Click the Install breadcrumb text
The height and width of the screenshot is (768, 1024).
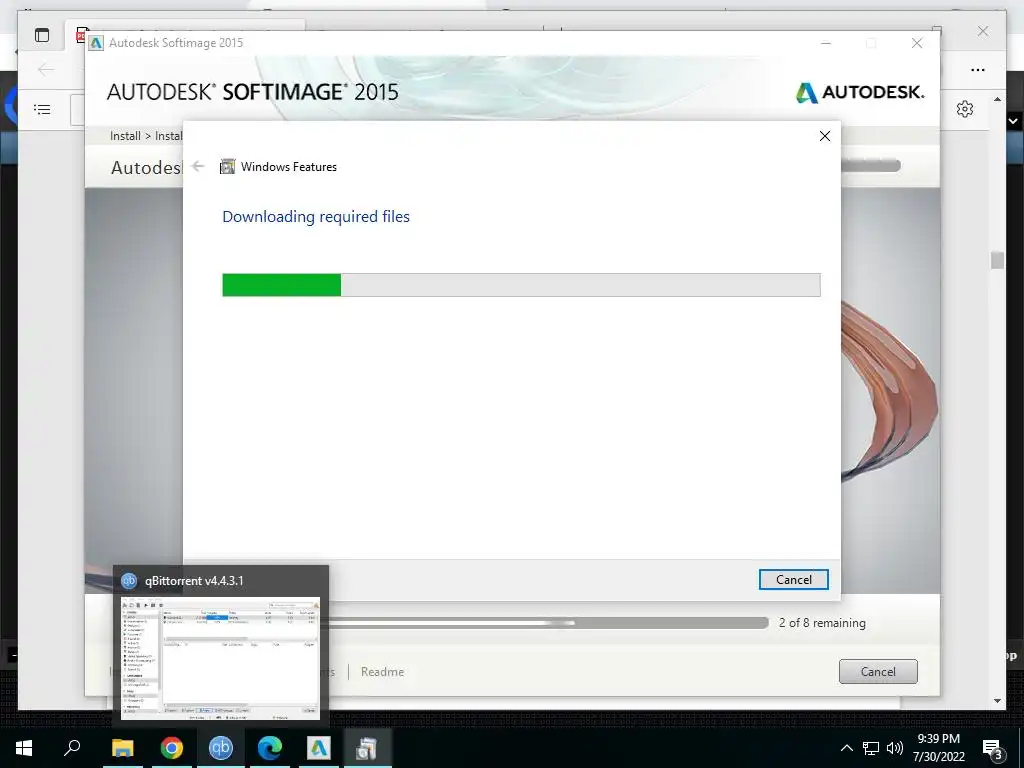pyautogui.click(x=125, y=136)
